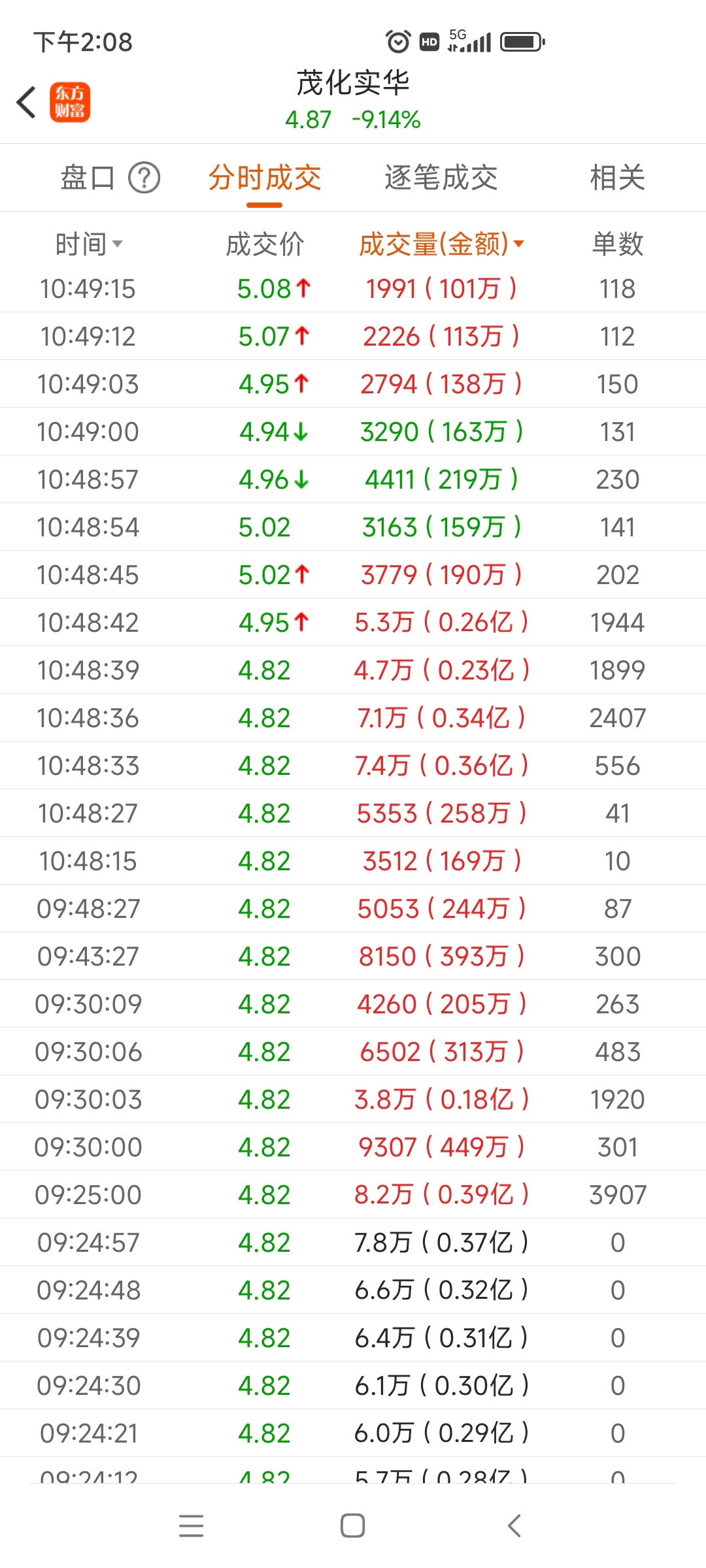Switch to the 盘口 tab

click(x=88, y=178)
